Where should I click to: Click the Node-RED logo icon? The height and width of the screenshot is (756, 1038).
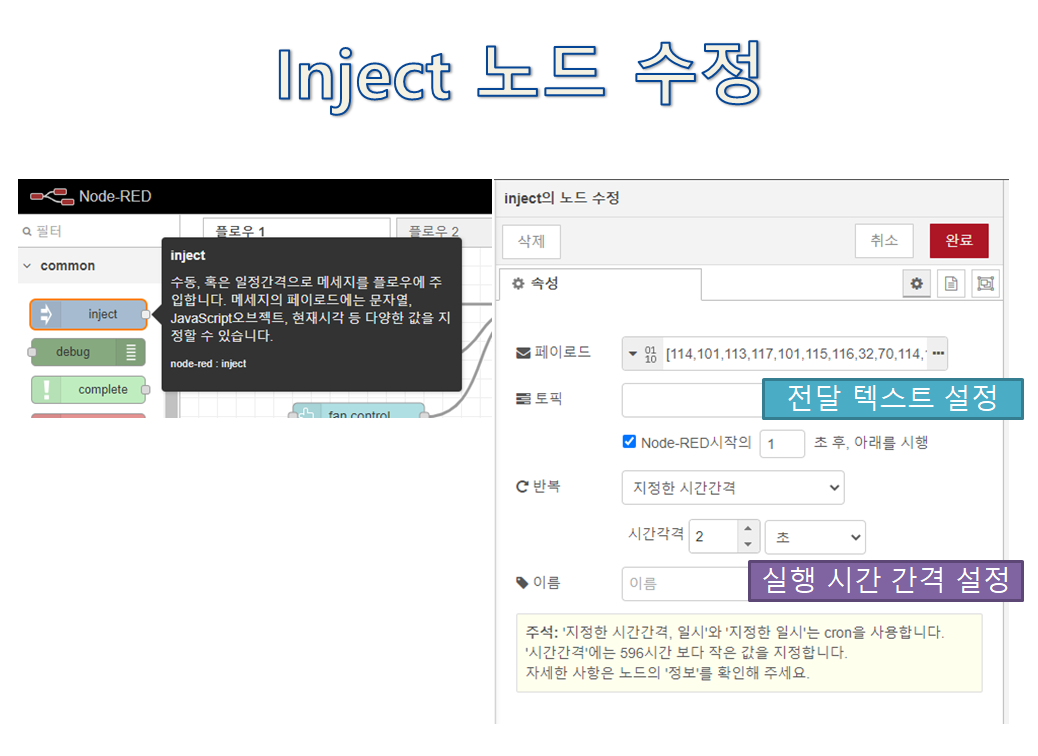click(x=52, y=196)
